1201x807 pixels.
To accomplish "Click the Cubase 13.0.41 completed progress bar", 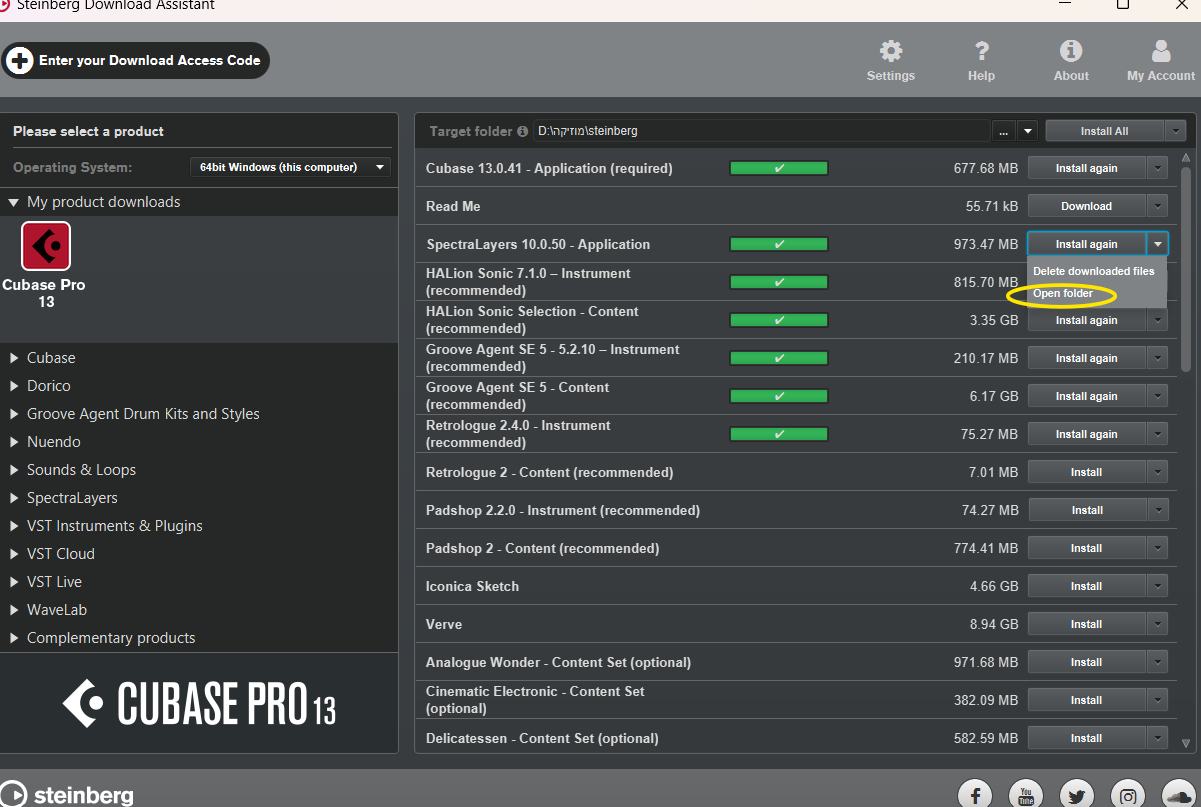I will click(x=779, y=168).
